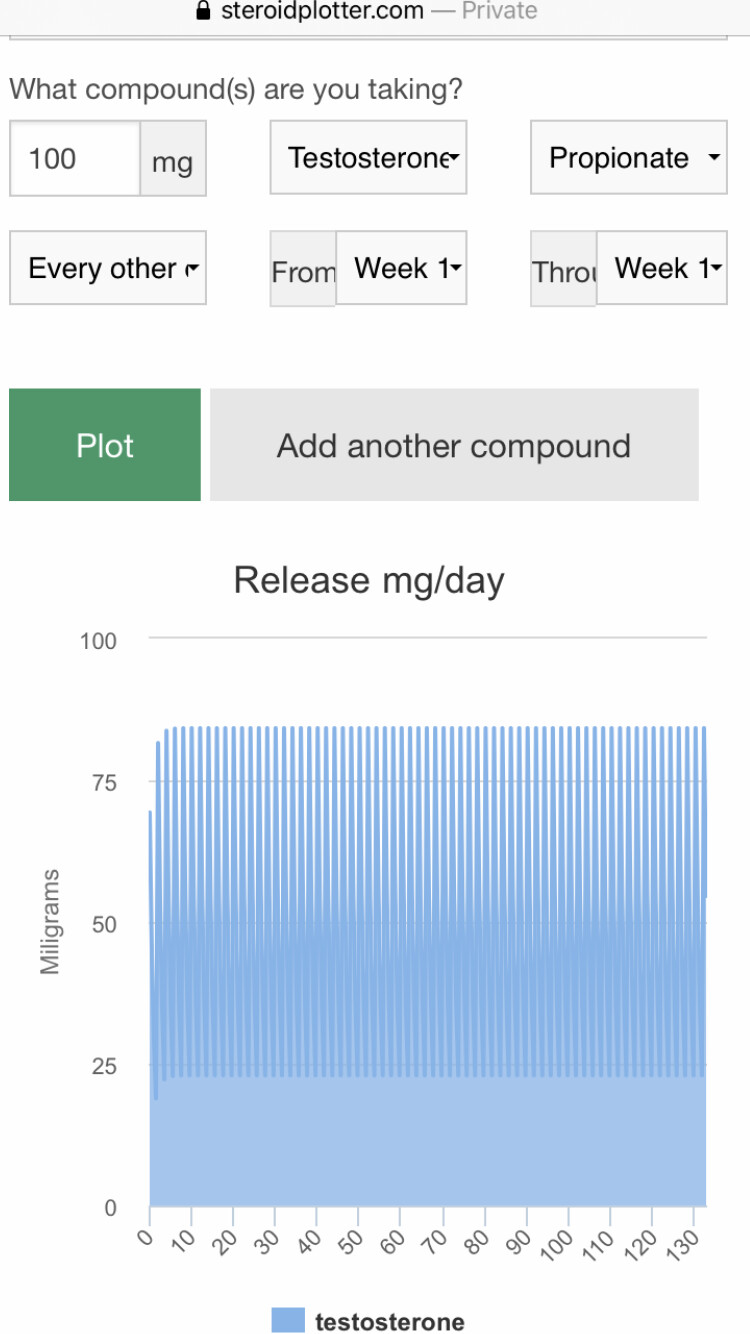The width and height of the screenshot is (750, 1334).
Task: Click Add another compound button
Action: click(x=454, y=445)
